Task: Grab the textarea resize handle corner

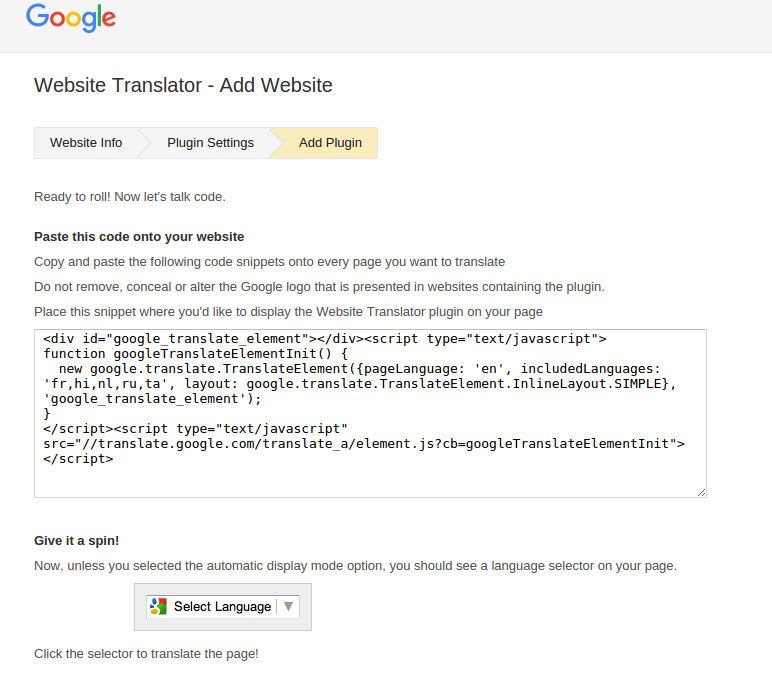Action: 702,492
